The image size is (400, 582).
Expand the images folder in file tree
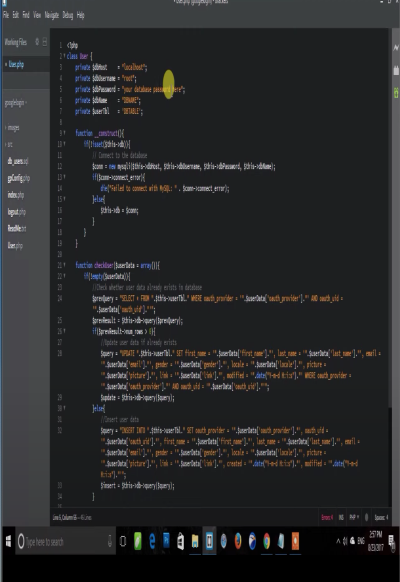point(12,128)
